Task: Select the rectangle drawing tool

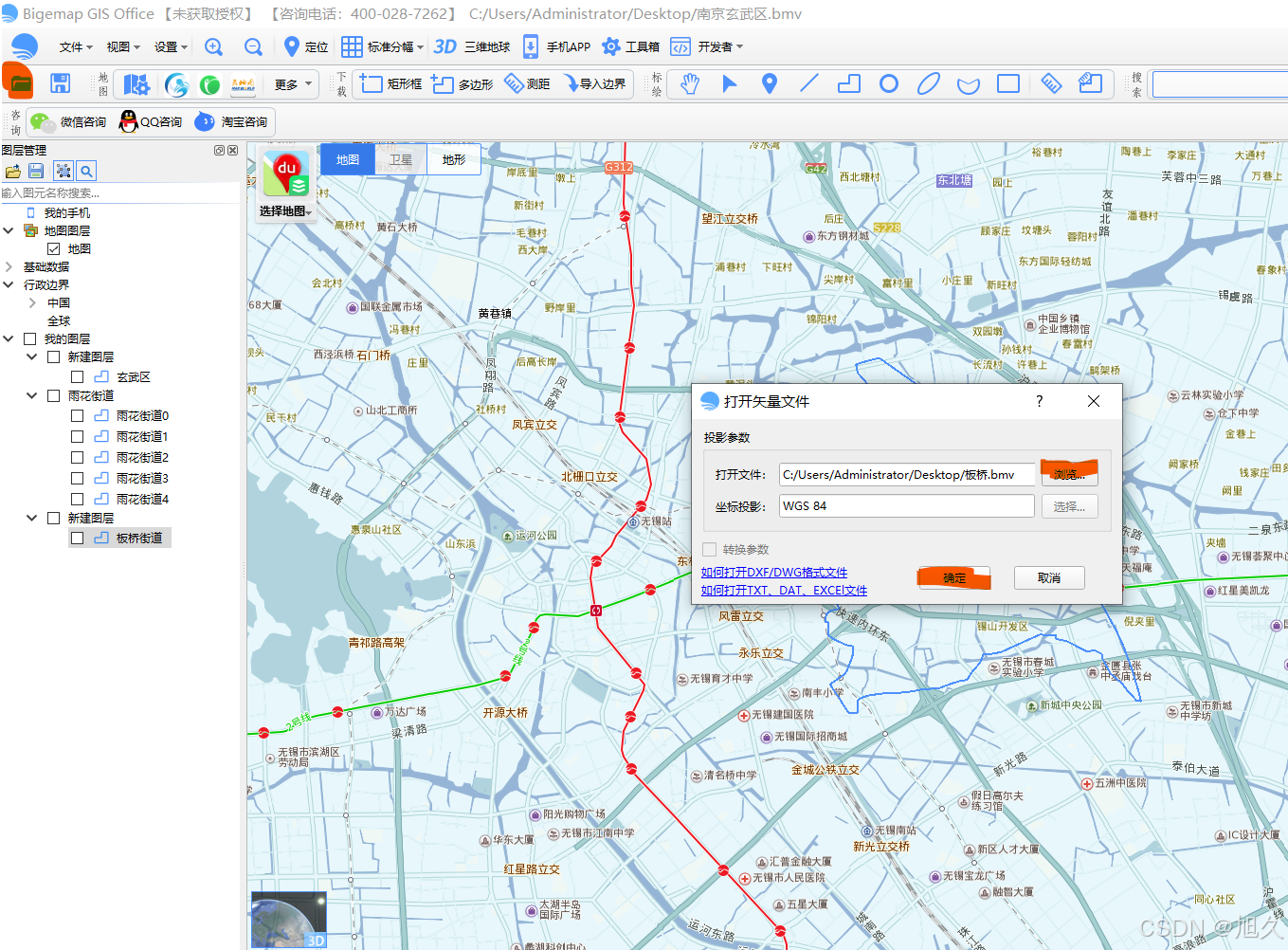Action: (1008, 83)
